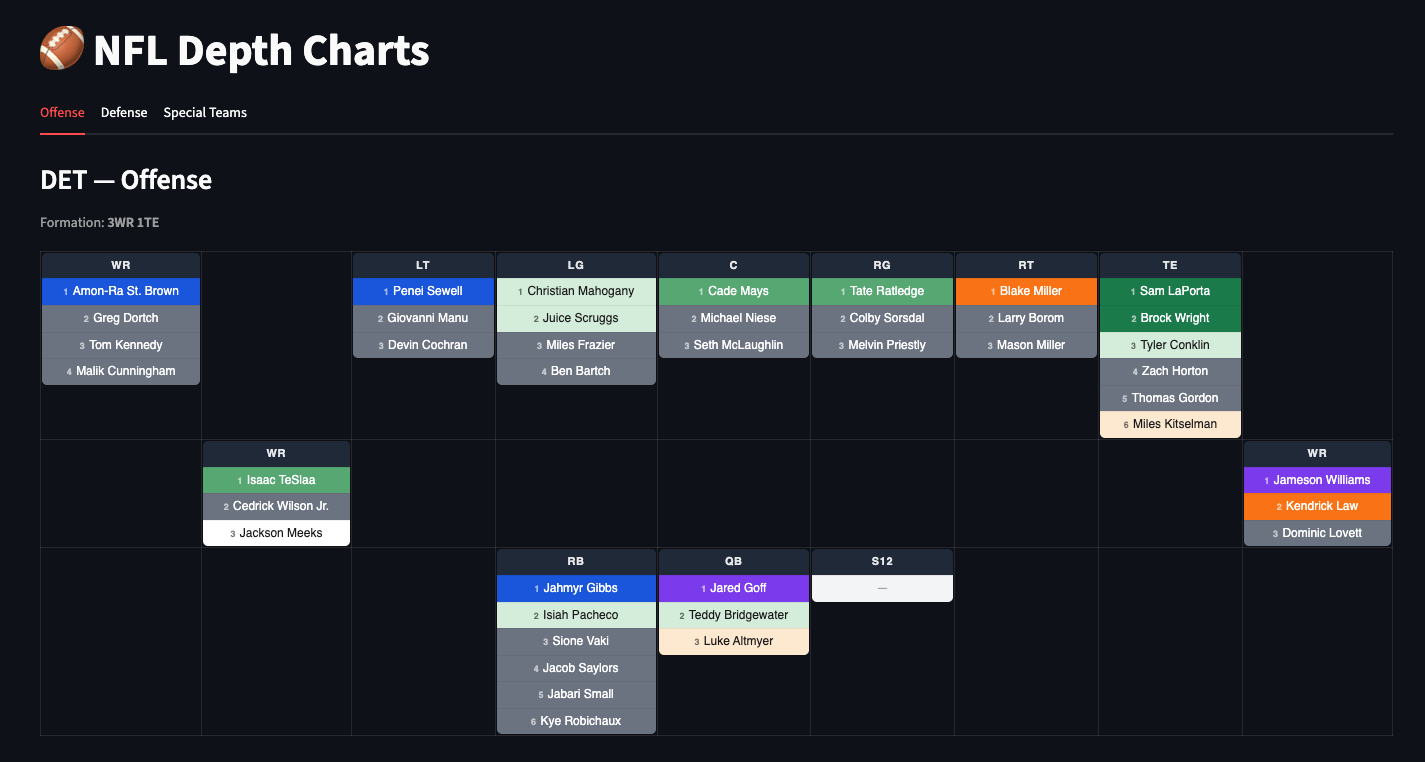Select quarterback Jared Goff

[734, 588]
